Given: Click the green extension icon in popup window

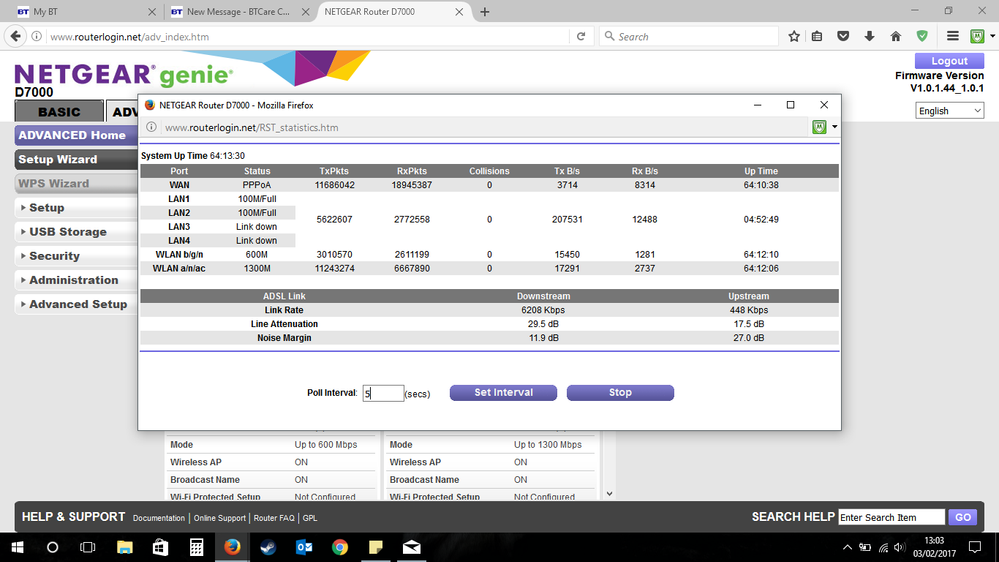Looking at the screenshot, I should (x=819, y=127).
